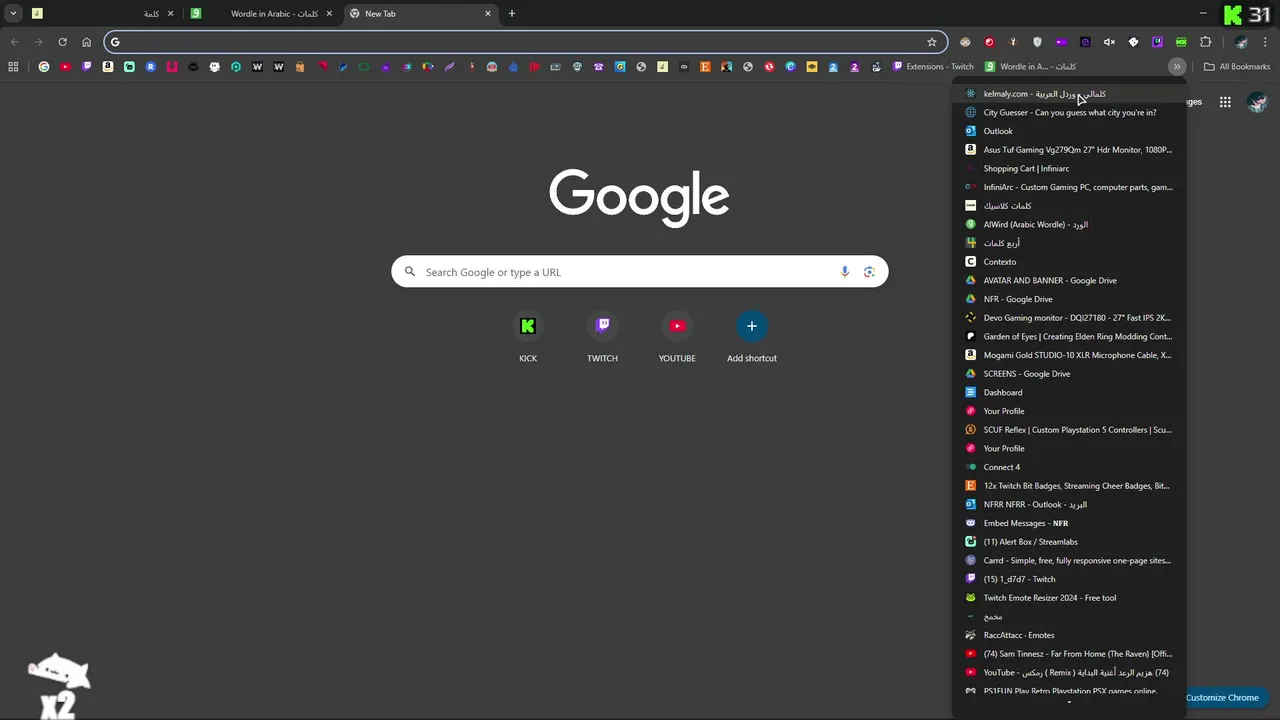Open the Twitch bookmark icon in the bookmarks bar
Viewport: 1280px width, 720px height.
[x=86, y=67]
